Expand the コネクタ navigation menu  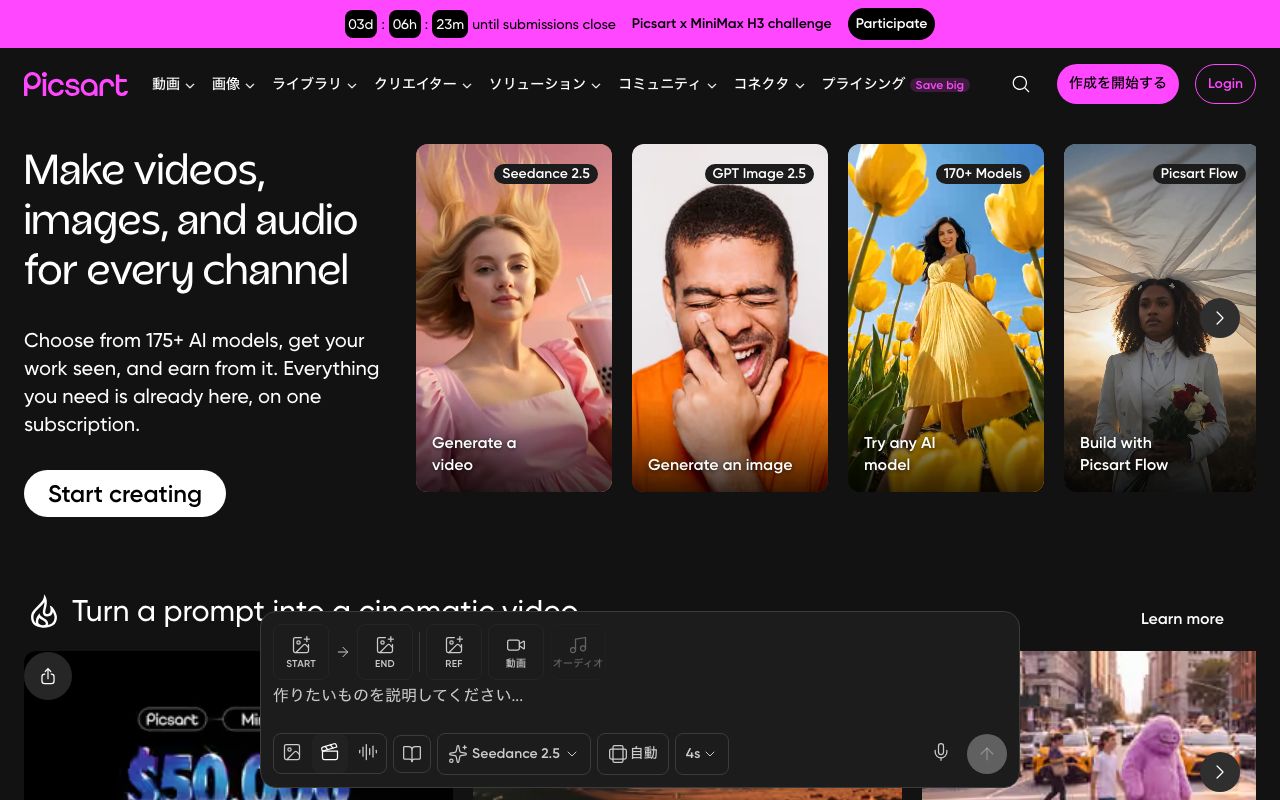click(x=769, y=84)
